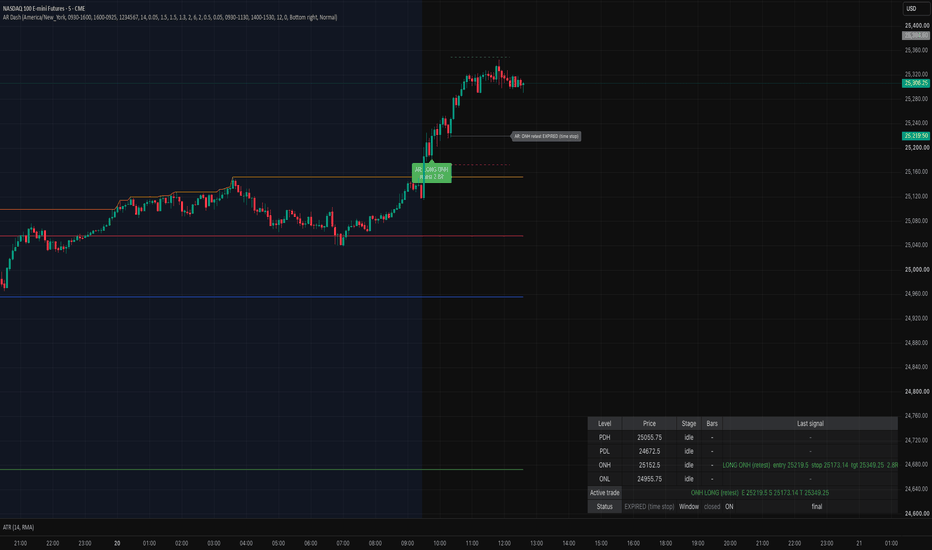Screen dimensions: 932x550
Task: Click the Status cell in dashboard table
Action: pos(604,507)
